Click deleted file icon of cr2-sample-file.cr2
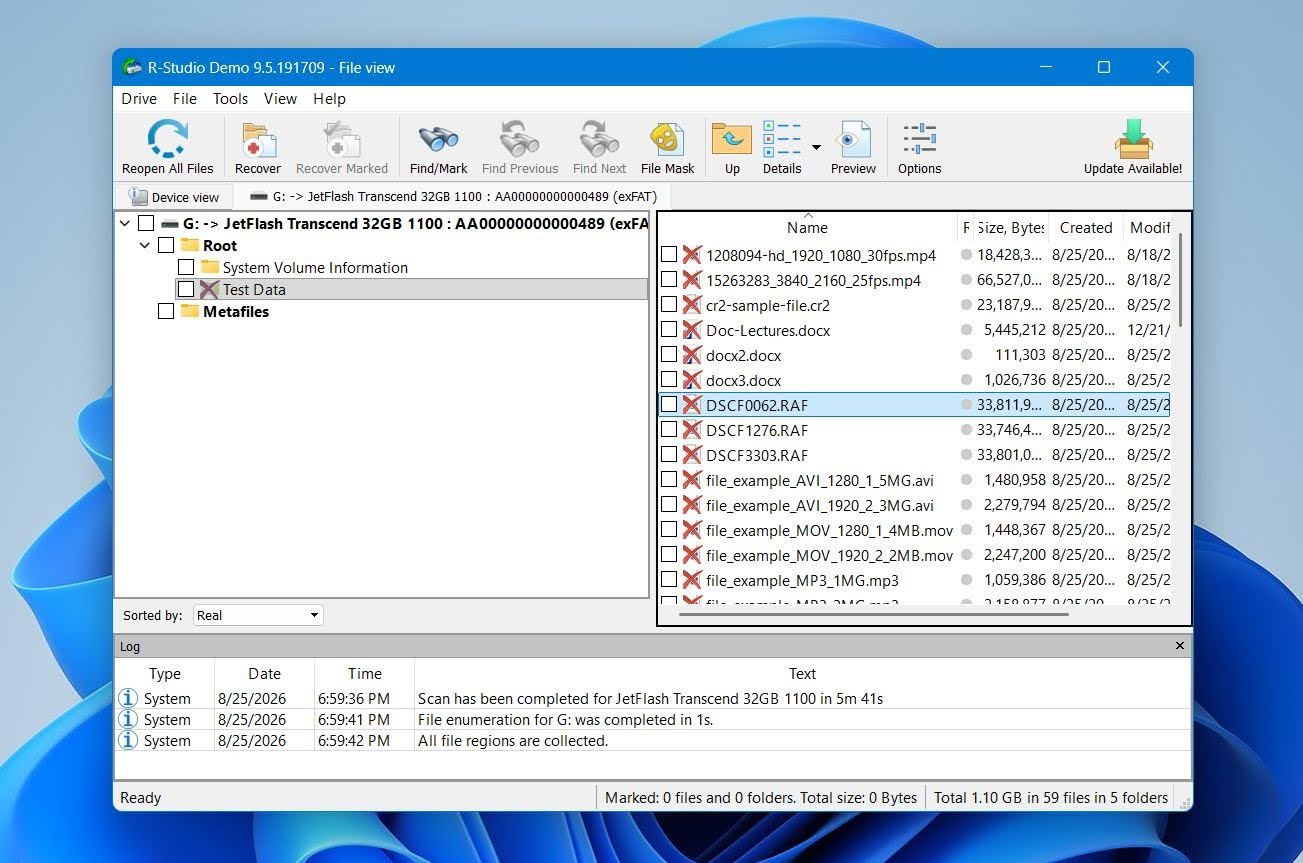The image size is (1303, 863). tap(692, 305)
